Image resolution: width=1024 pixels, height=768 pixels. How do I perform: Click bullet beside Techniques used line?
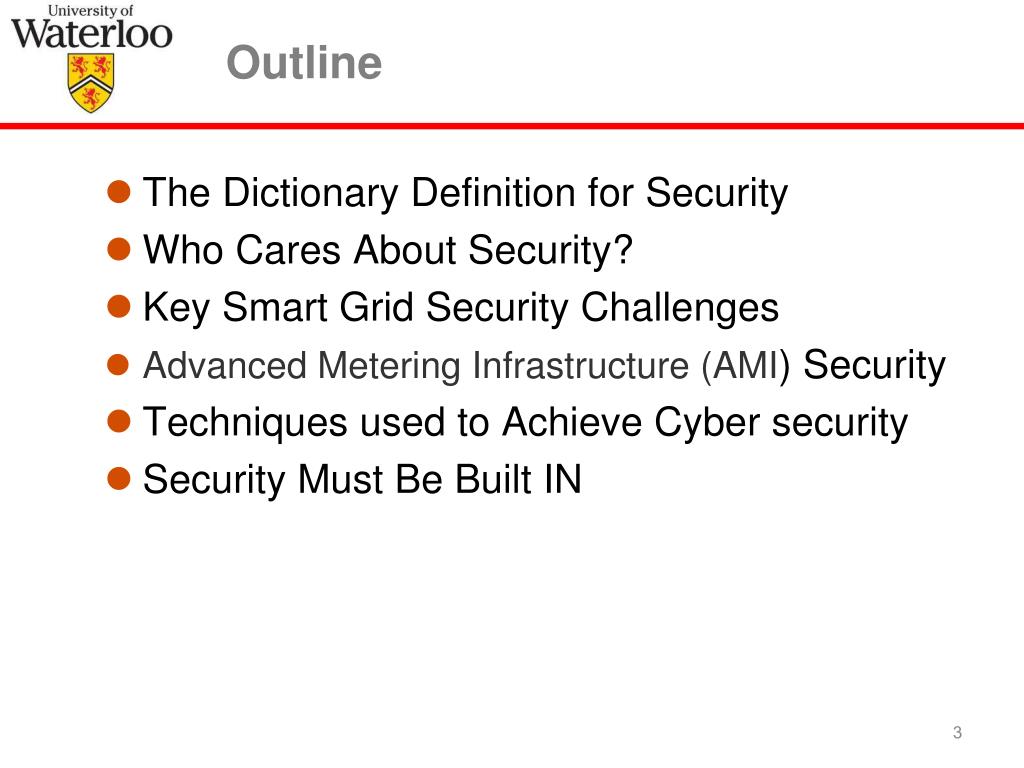click(119, 421)
